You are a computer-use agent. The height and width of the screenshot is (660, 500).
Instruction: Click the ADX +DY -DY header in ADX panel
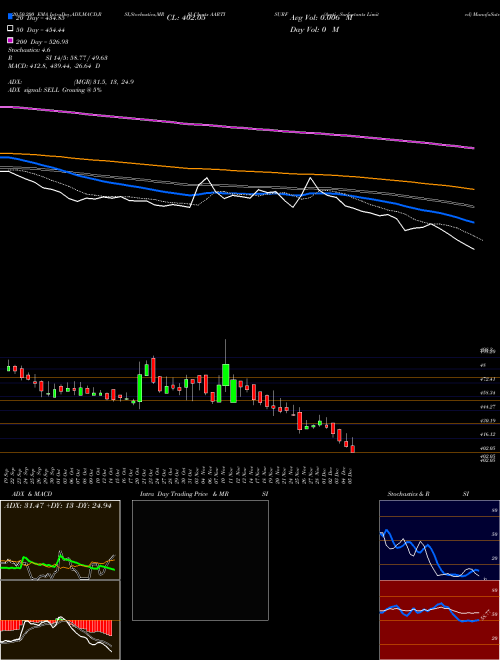pyautogui.click(x=58, y=506)
